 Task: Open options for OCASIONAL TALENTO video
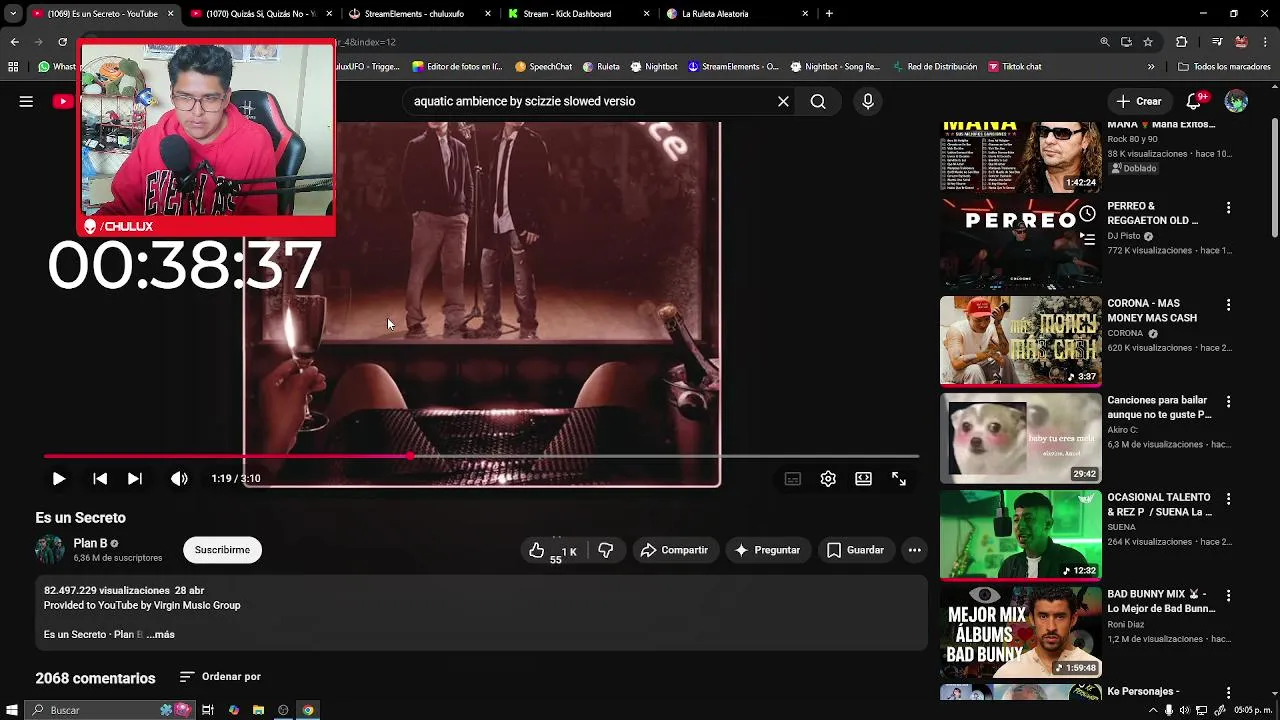click(1228, 499)
